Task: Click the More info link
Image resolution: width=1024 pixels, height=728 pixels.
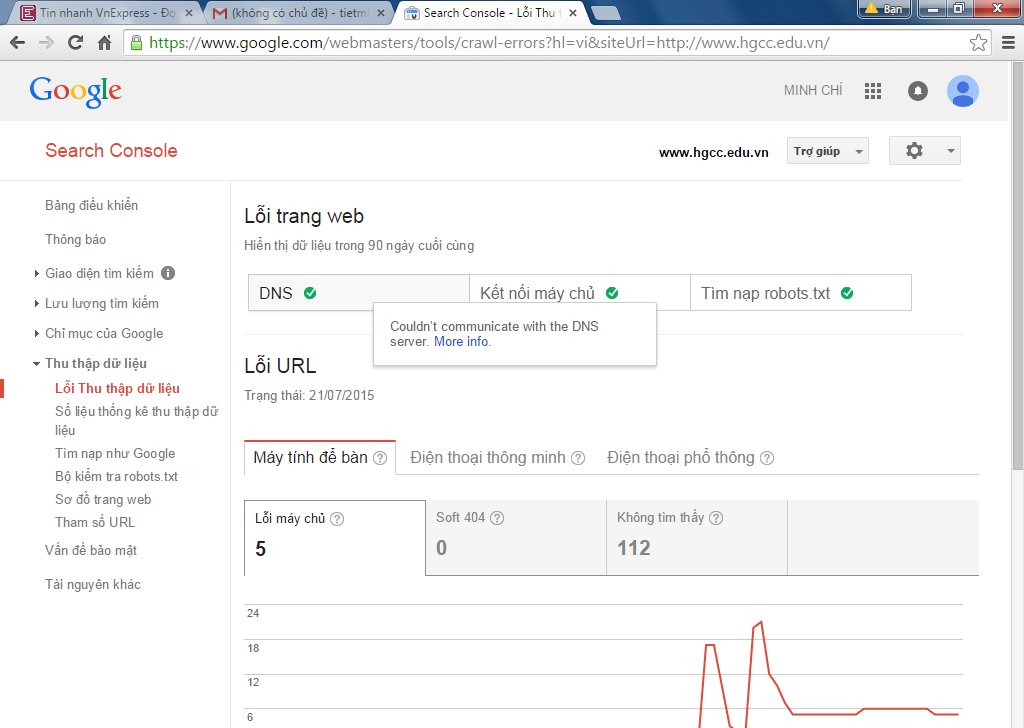Action: 461,342
